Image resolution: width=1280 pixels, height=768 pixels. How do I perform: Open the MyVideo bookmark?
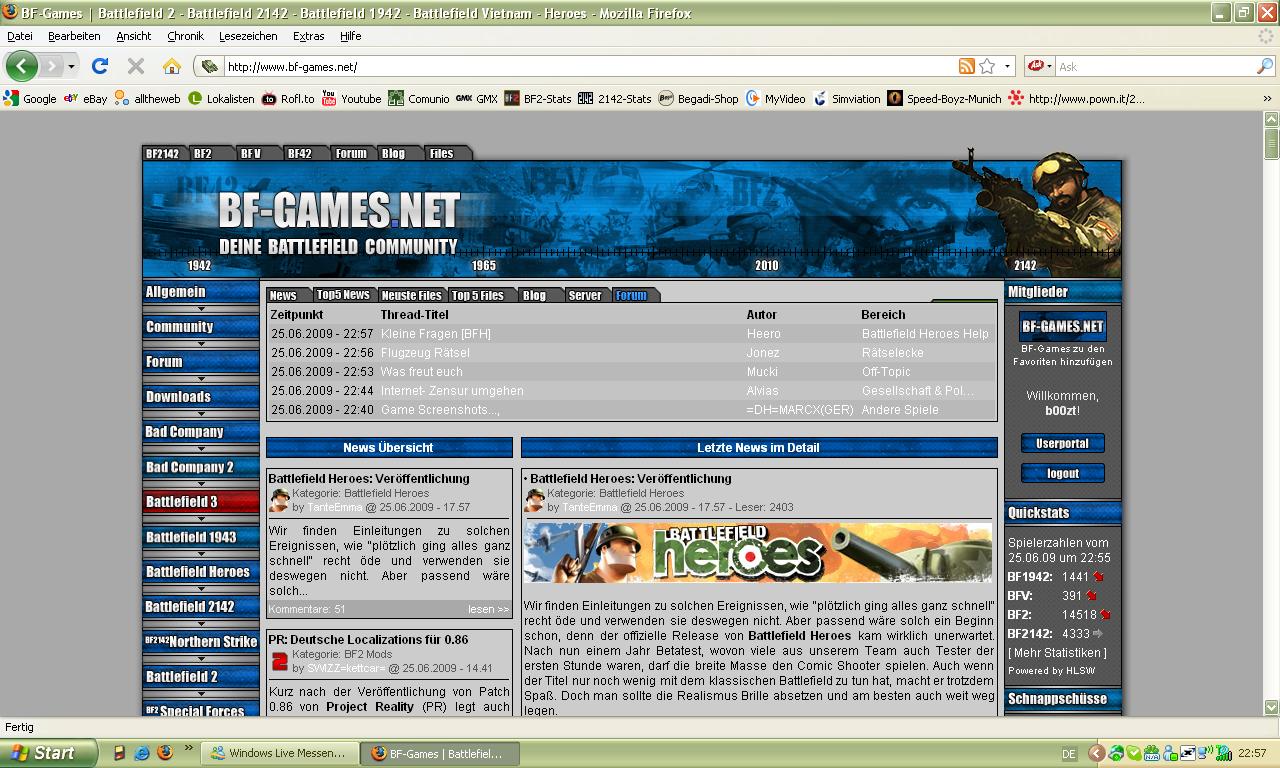(775, 98)
